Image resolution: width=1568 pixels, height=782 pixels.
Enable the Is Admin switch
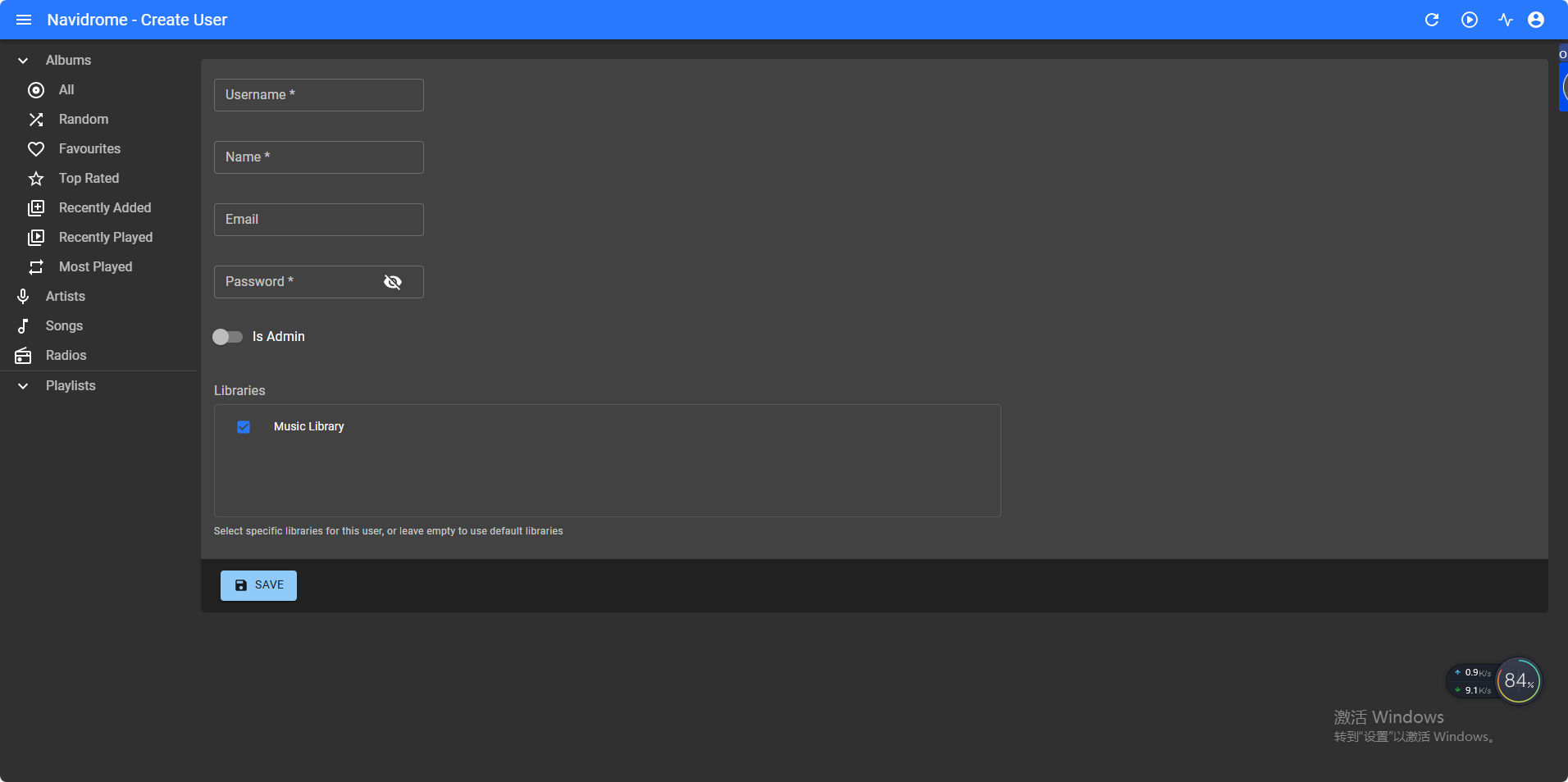tap(227, 337)
